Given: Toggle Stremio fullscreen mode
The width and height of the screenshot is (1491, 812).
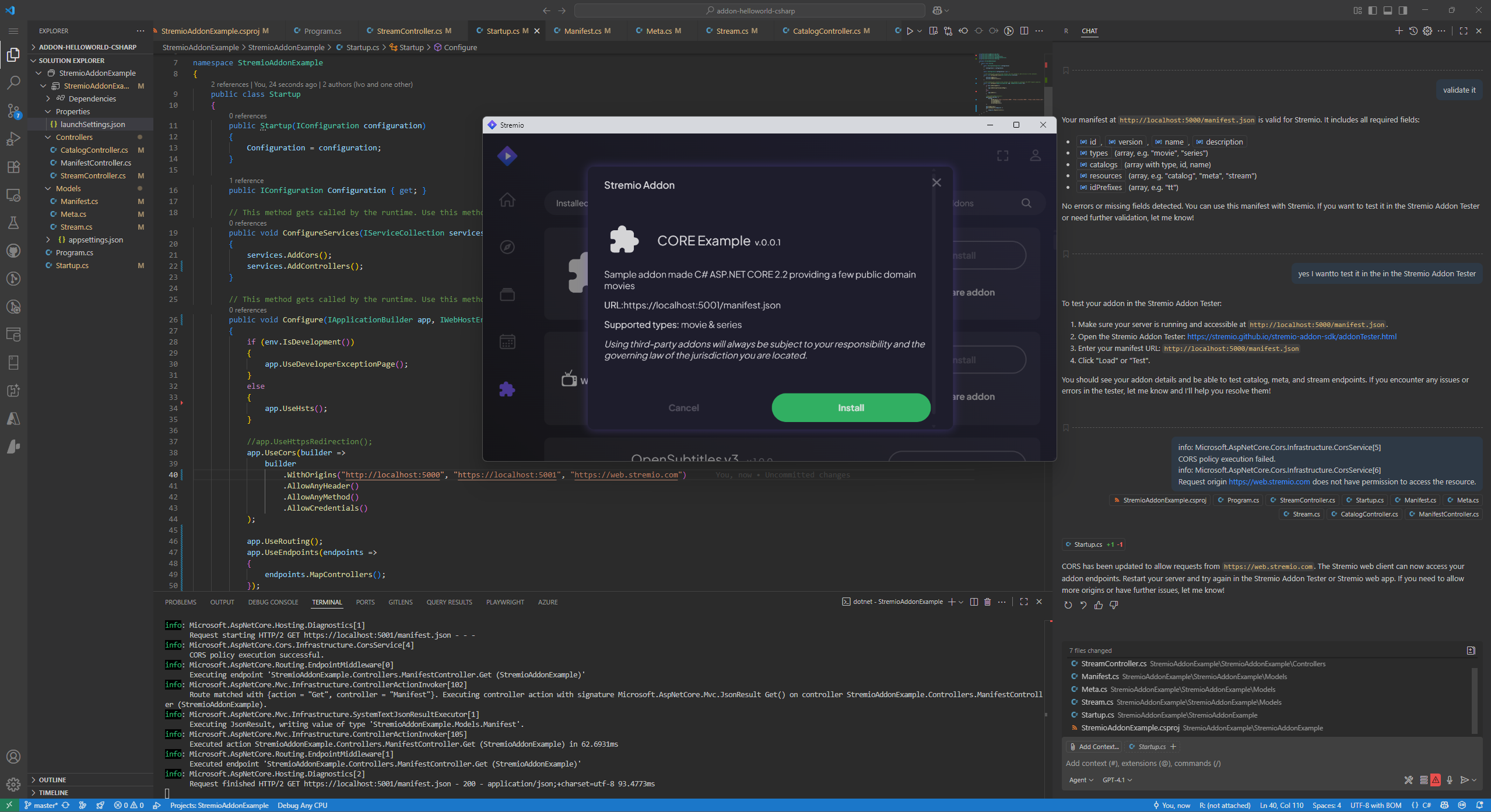Looking at the screenshot, I should coord(1002,156).
